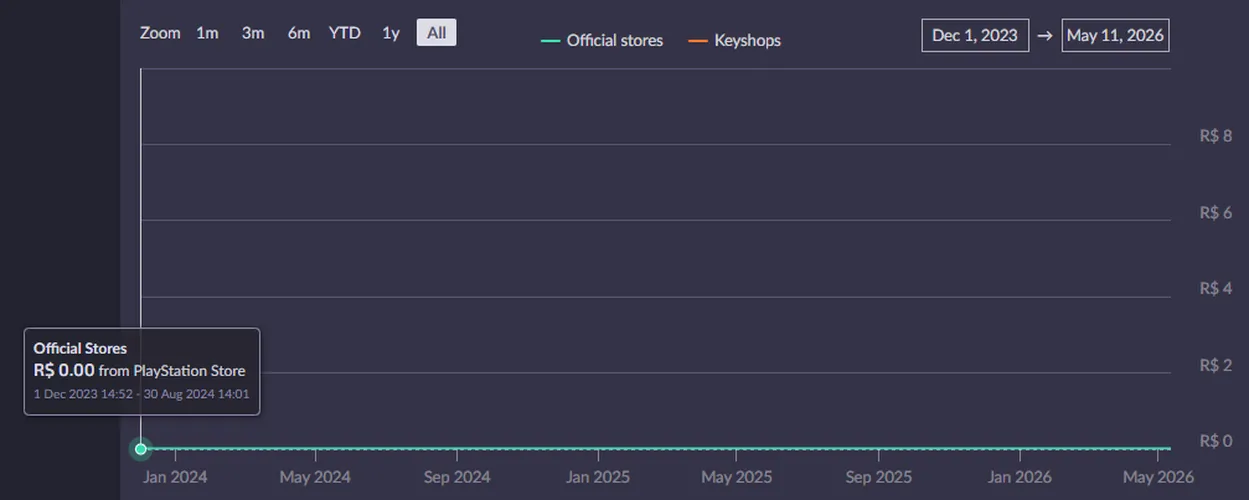Viewport: 1249px width, 500px height.
Task: Open the Dec 1, 2023 start date field
Action: pos(975,35)
